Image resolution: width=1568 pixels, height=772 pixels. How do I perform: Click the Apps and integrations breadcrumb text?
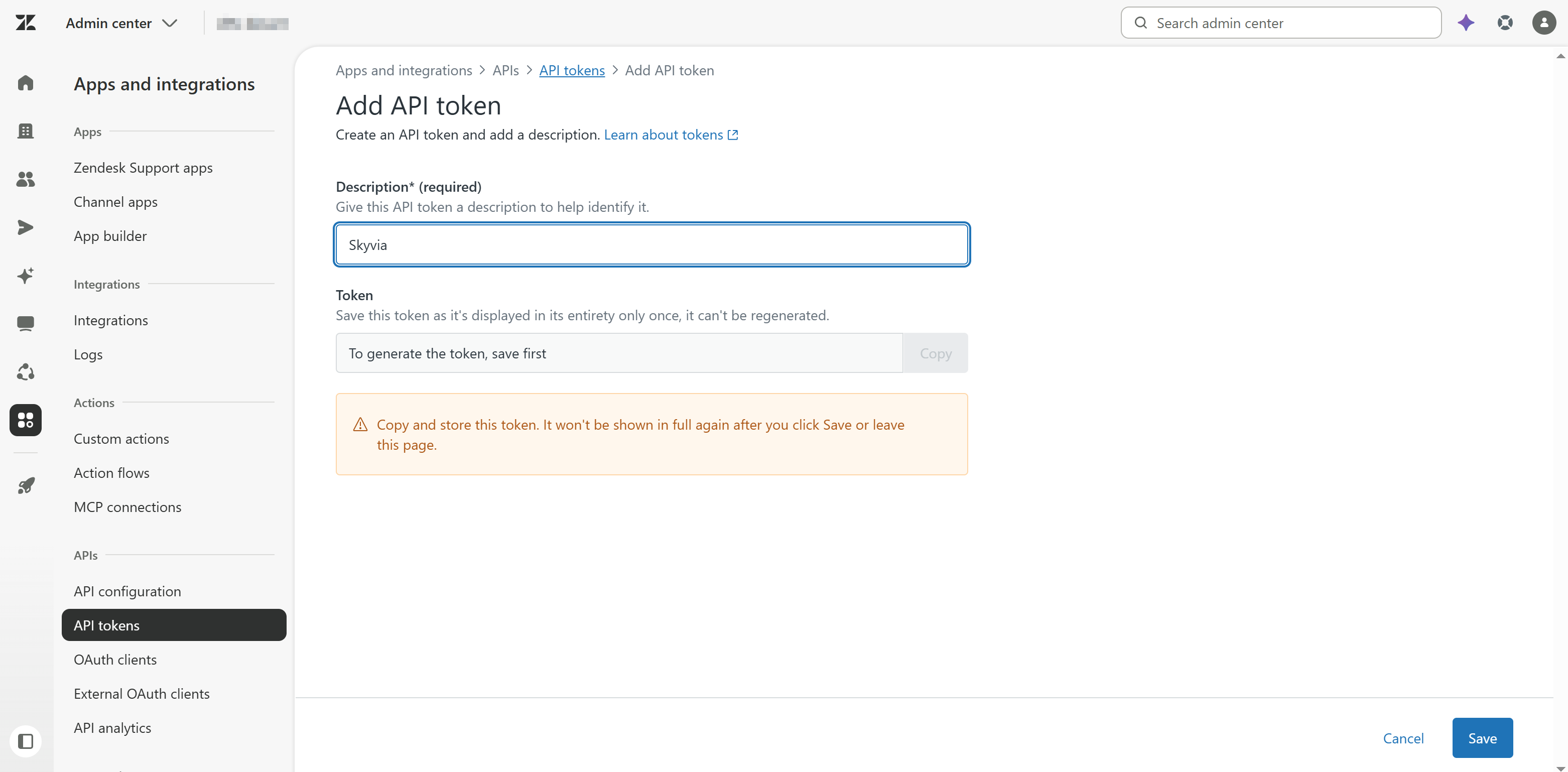coord(404,70)
